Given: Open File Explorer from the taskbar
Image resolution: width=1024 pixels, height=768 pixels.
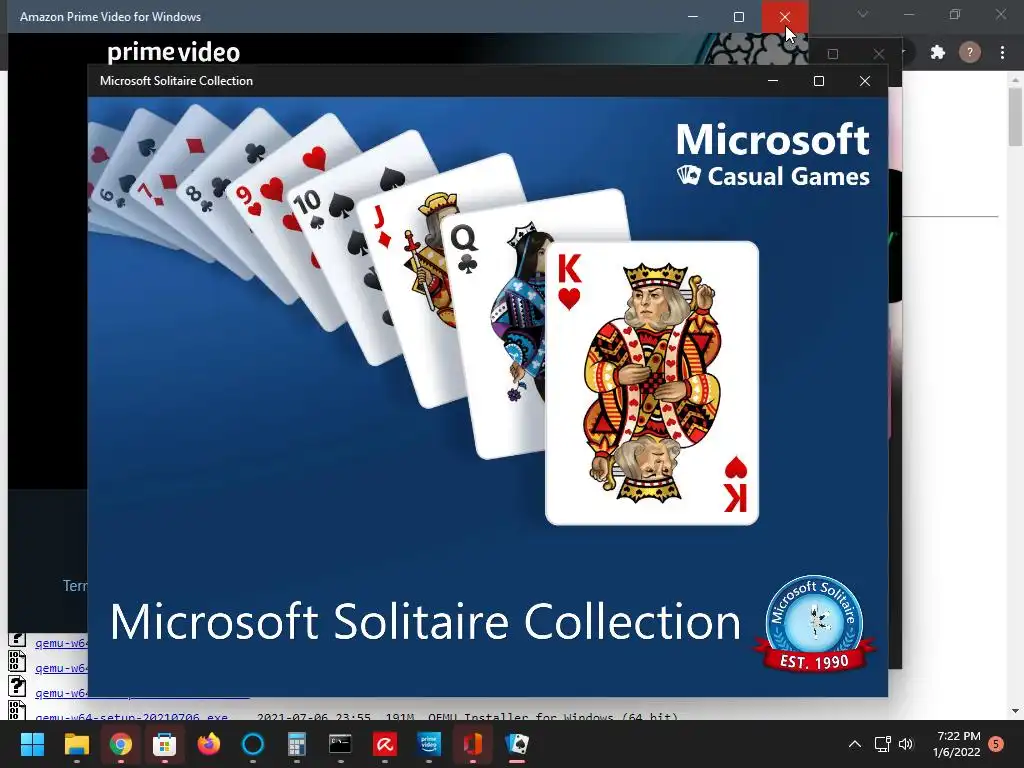Looking at the screenshot, I should coord(76,744).
